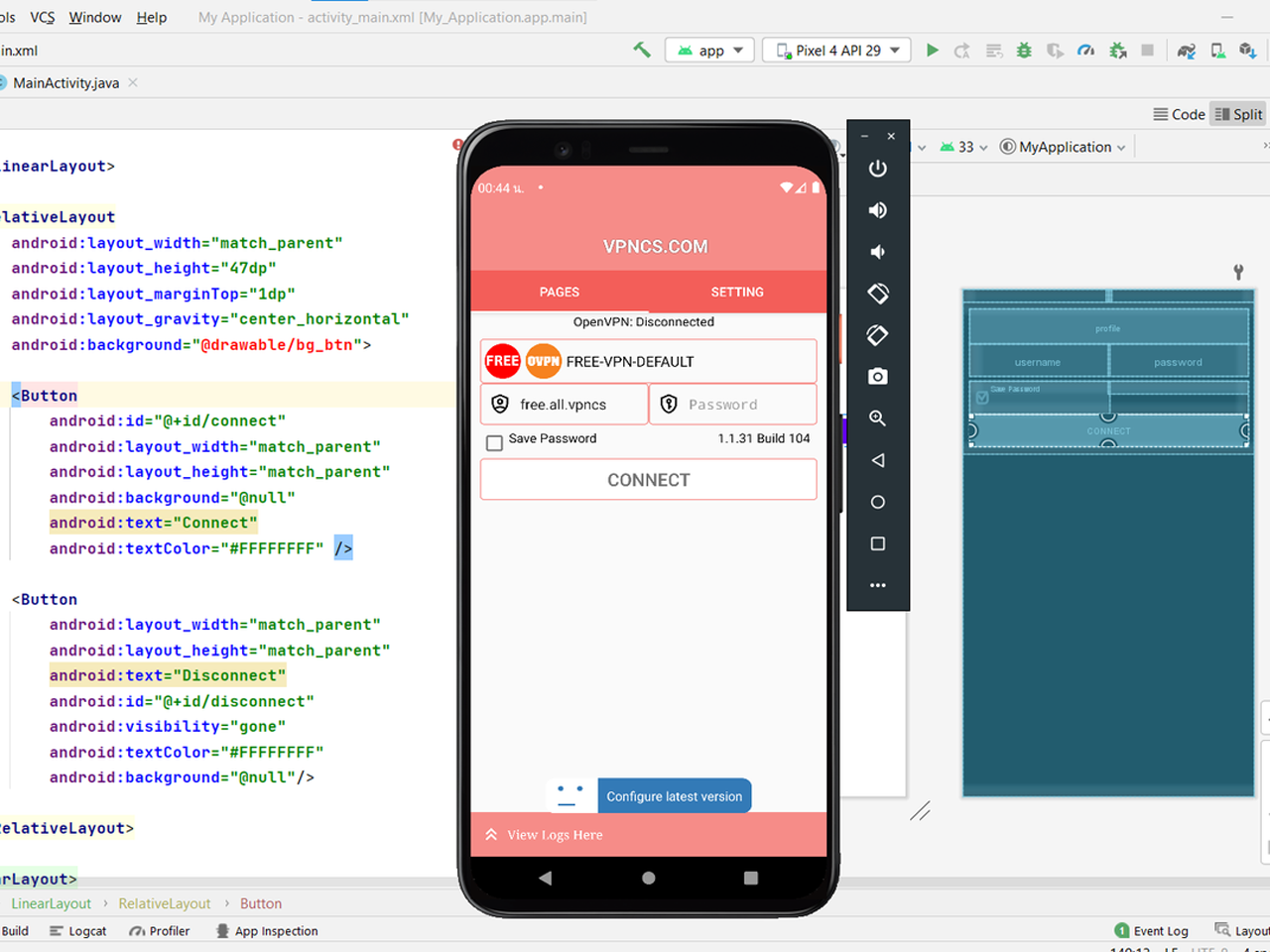
Task: Click the Password input field
Action: 733,405
